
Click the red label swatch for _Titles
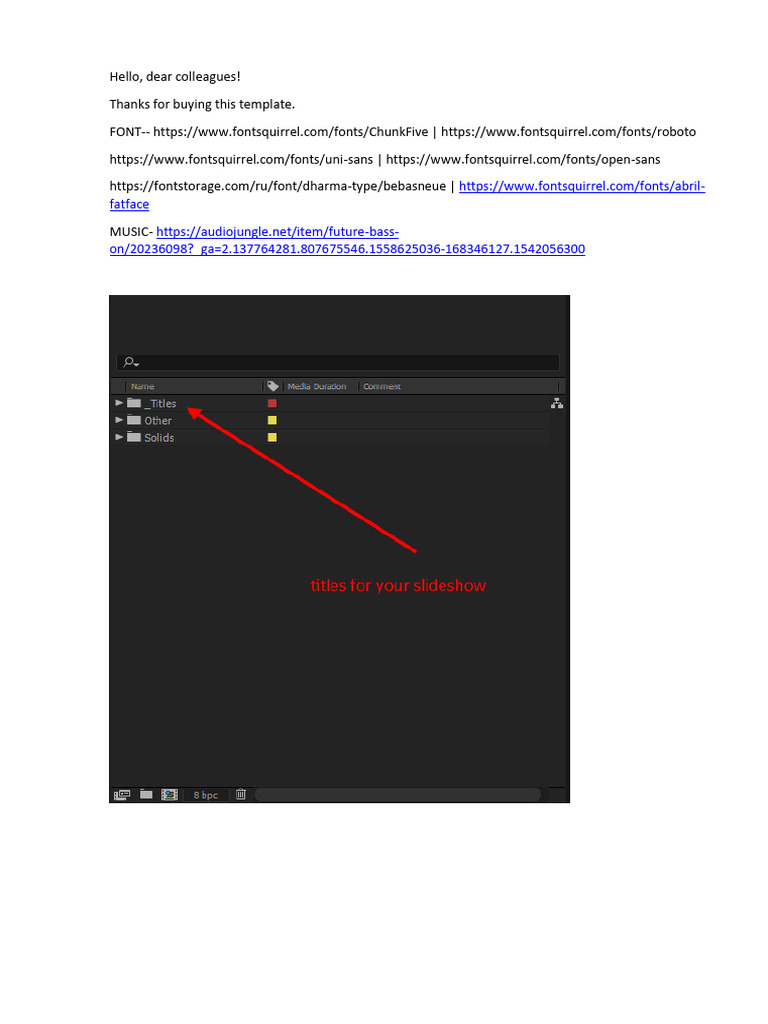[x=272, y=404]
